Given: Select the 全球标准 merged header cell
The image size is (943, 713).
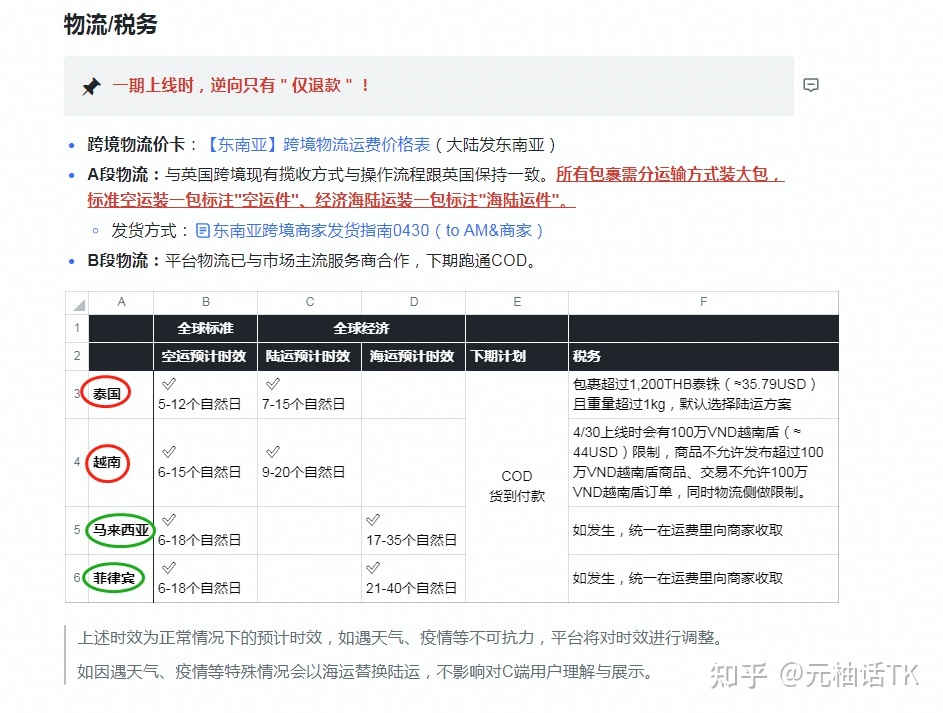Looking at the screenshot, I should pos(205,328).
